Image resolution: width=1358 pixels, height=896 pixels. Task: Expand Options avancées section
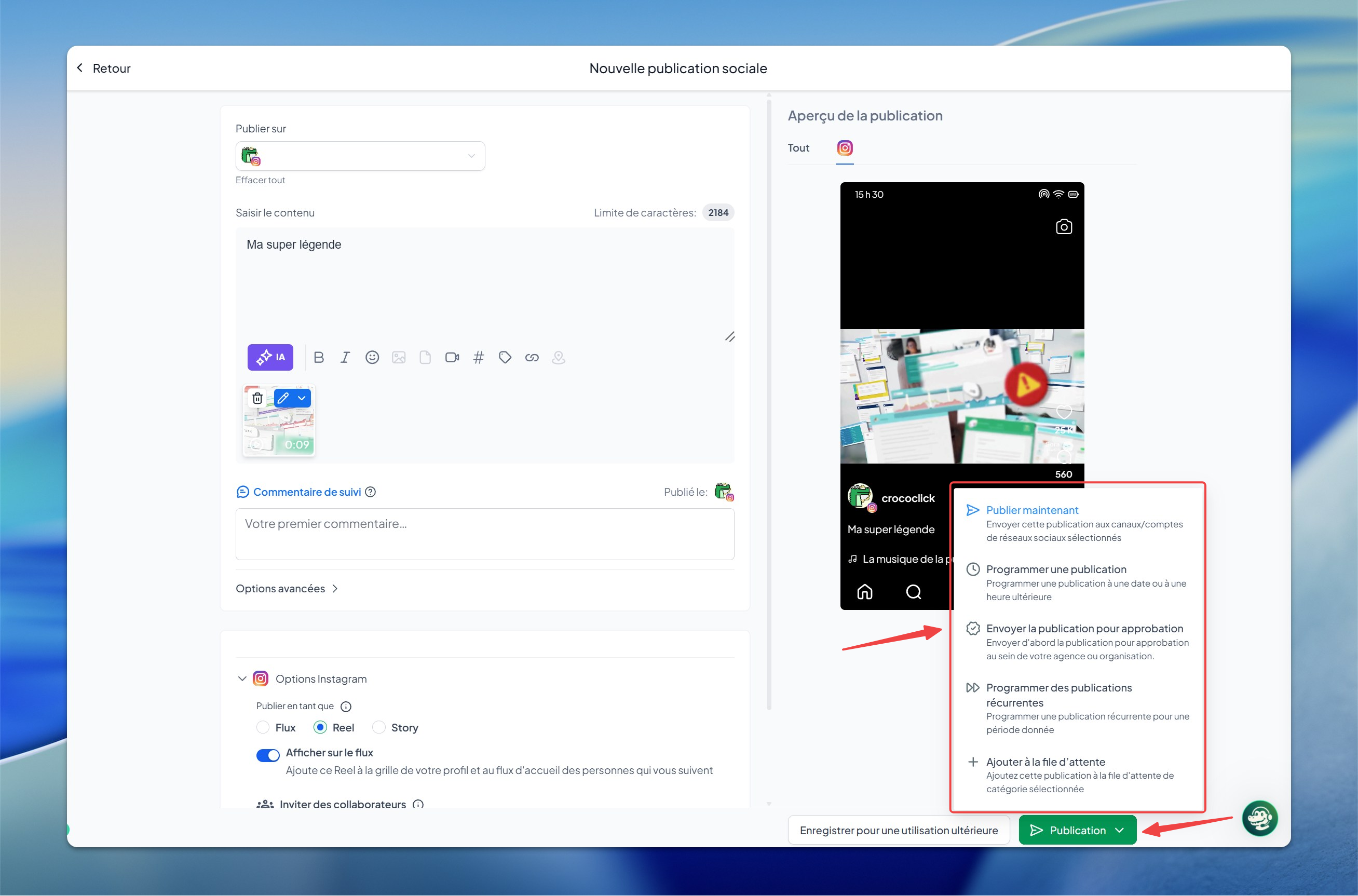coord(287,589)
